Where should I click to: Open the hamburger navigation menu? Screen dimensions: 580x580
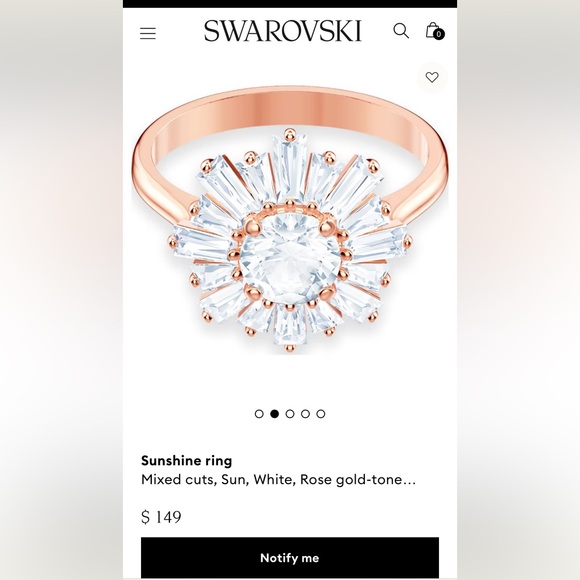click(148, 33)
